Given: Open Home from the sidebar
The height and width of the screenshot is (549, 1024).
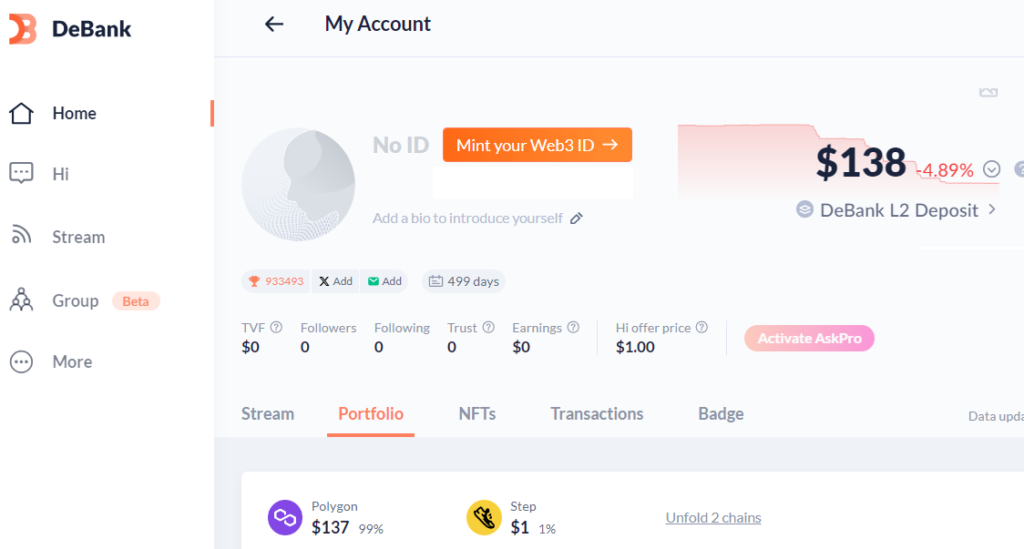Looking at the screenshot, I should click(x=74, y=113).
